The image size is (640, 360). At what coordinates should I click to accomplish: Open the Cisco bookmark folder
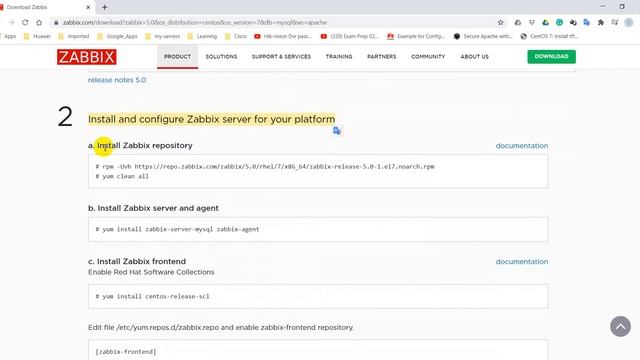click(x=236, y=36)
